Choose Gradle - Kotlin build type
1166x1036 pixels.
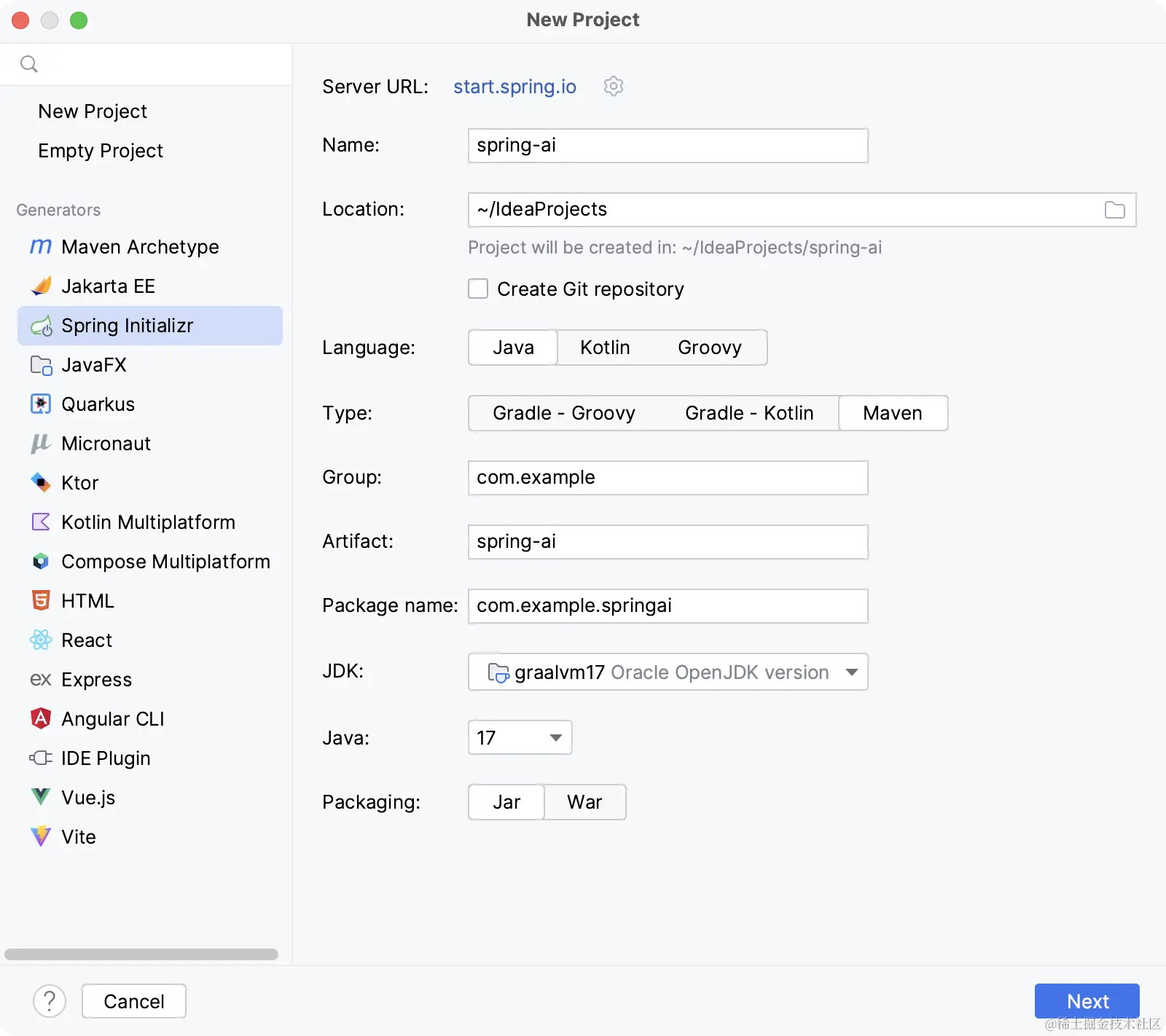(x=749, y=413)
